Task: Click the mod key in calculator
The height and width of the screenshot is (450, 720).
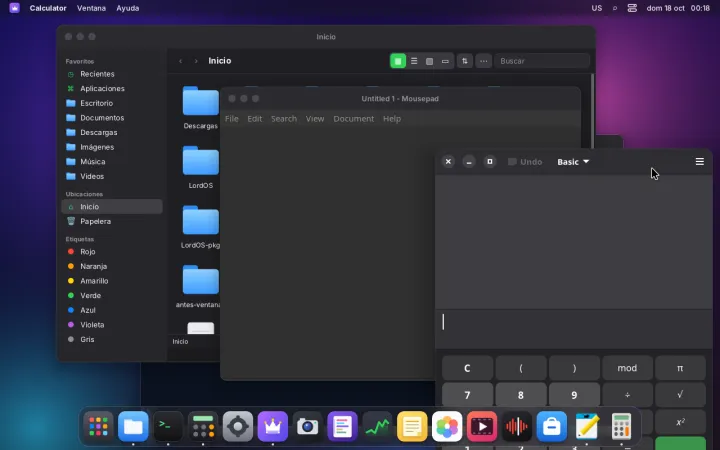Action: coord(627,368)
